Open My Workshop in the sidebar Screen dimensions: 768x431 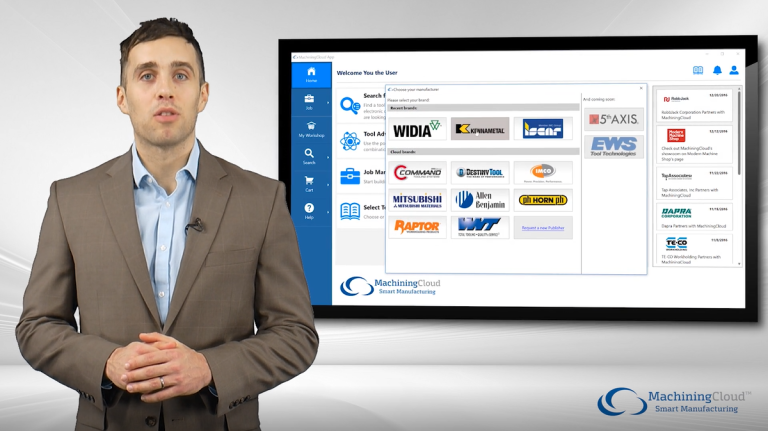pos(312,130)
